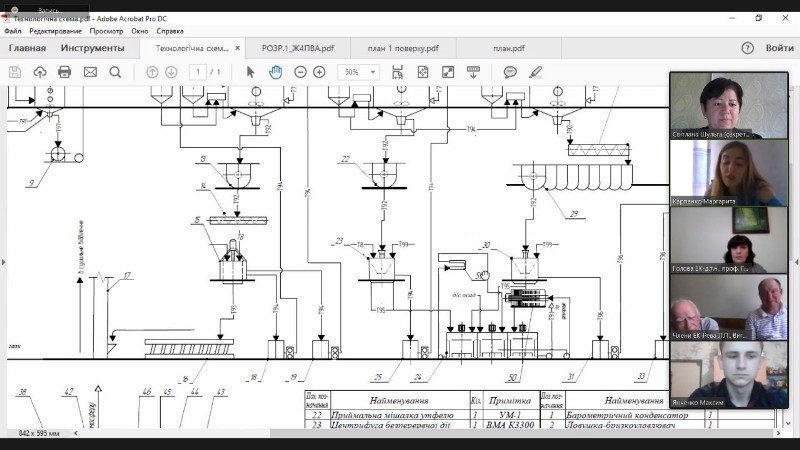
Task: Zoom out with minus button
Action: tap(300, 72)
